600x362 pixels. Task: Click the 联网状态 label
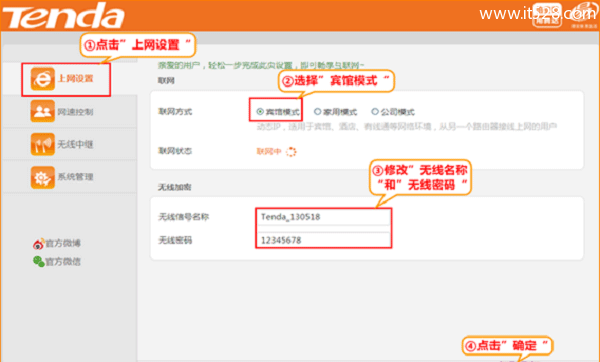pyautogui.click(x=175, y=151)
